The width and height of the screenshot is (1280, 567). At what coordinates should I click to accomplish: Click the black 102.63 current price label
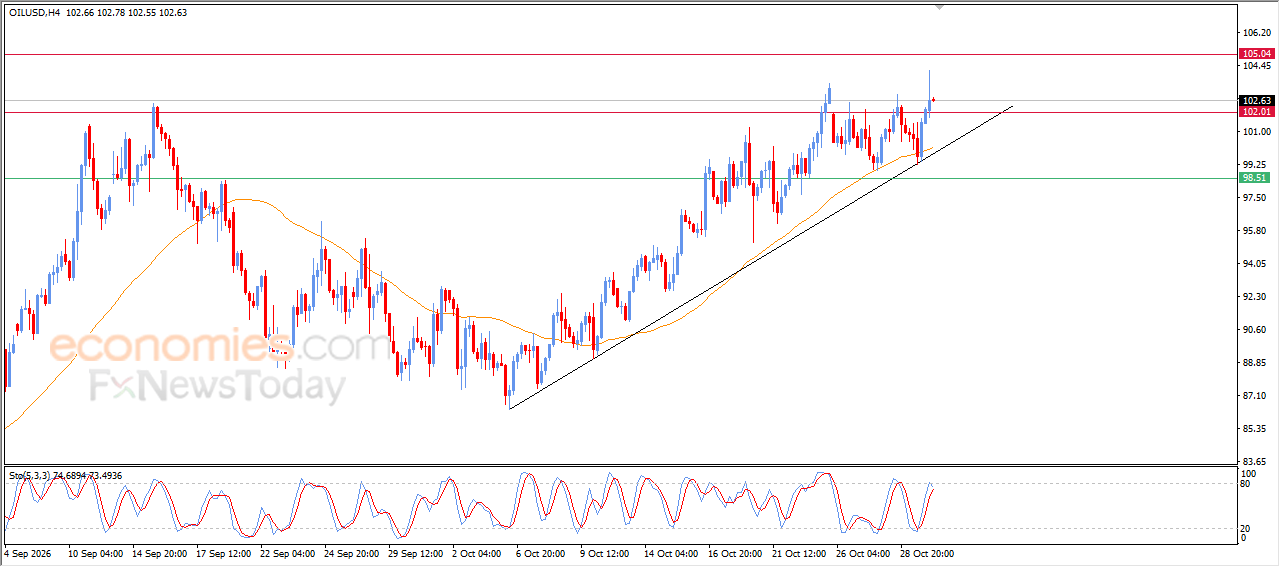coord(1256,101)
